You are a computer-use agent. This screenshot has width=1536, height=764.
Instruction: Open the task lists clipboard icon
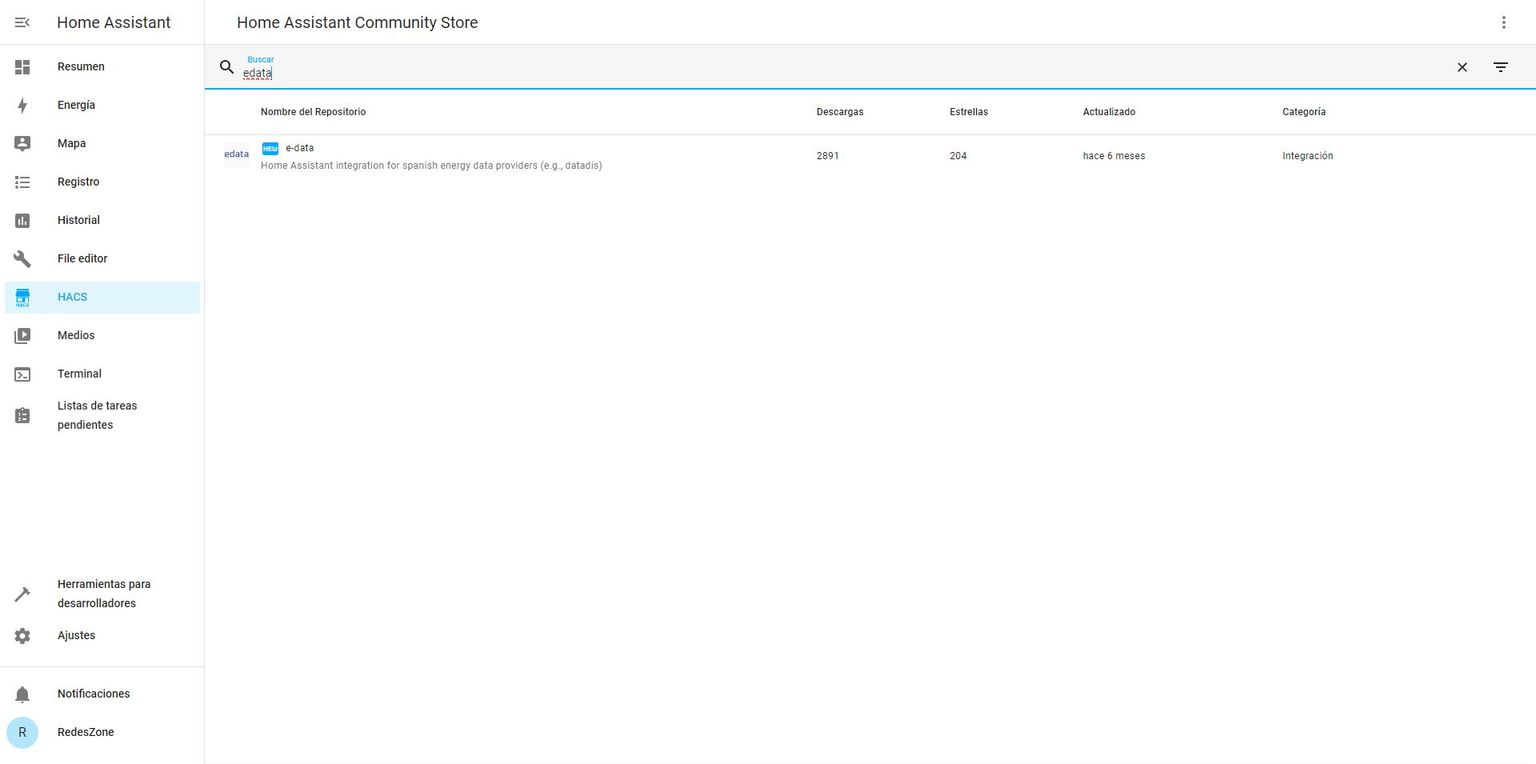tap(22, 415)
